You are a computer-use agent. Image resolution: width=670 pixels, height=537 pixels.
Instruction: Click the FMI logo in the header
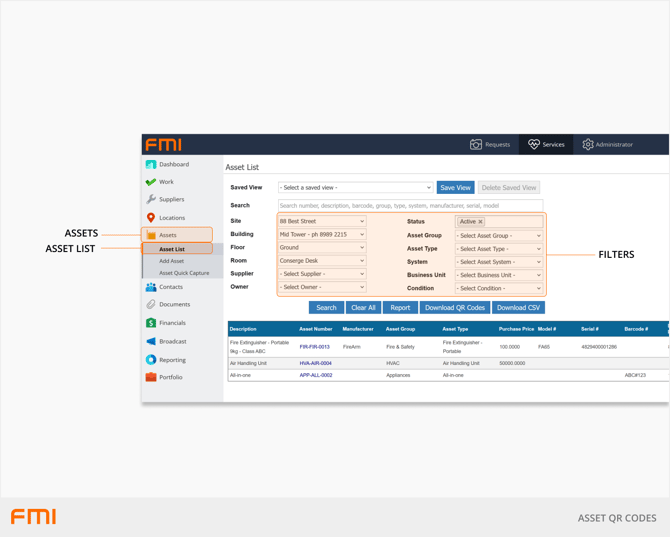coord(164,145)
